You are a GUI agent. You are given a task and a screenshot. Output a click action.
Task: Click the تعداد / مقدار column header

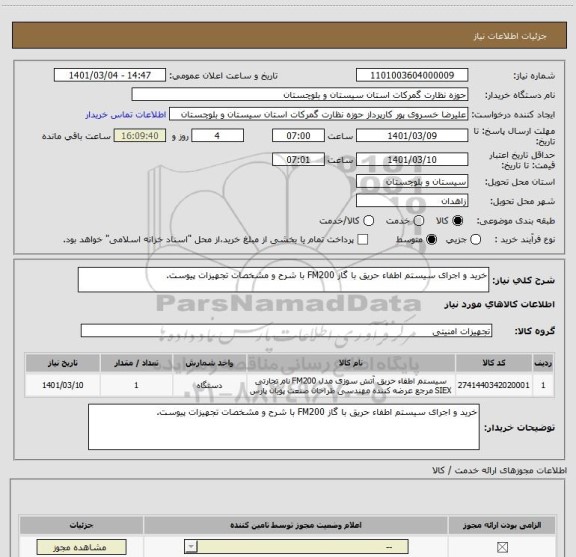coord(136,363)
